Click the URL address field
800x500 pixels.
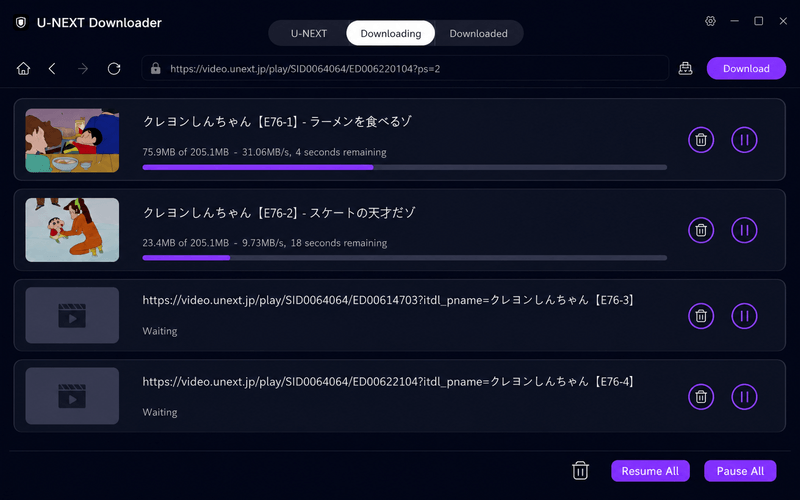[405, 68]
